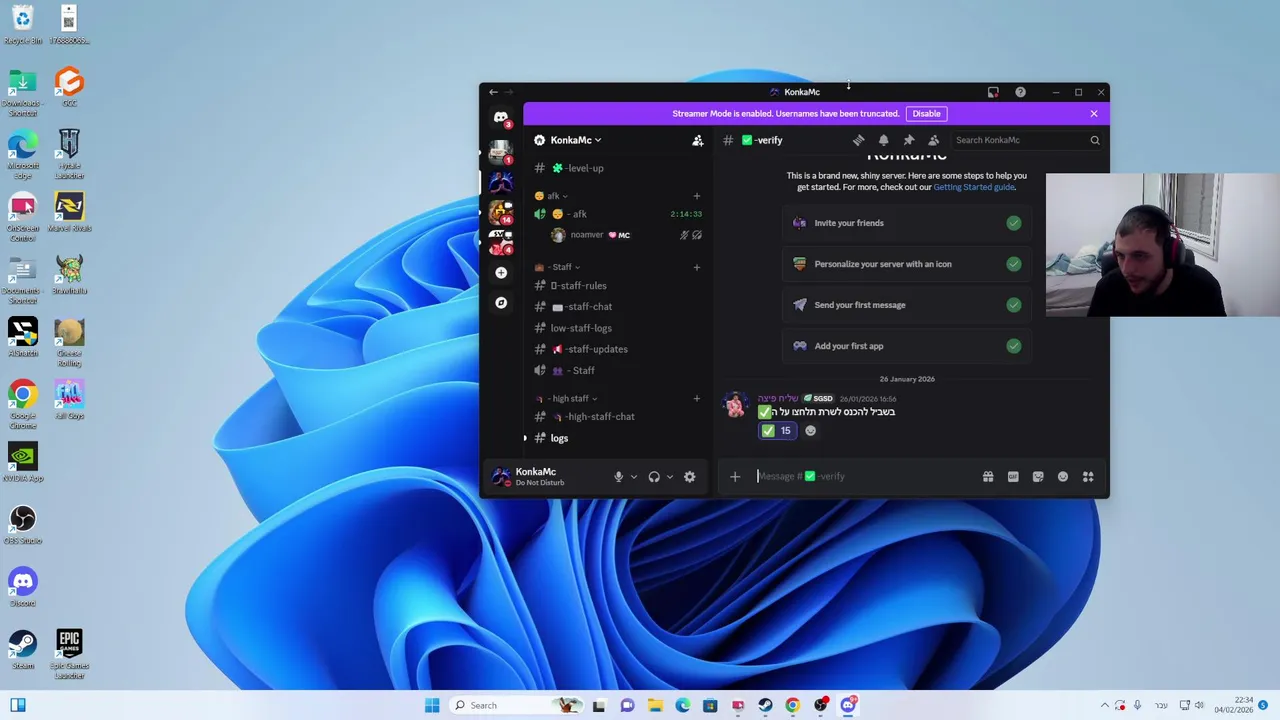Image resolution: width=1280 pixels, height=720 pixels.
Task: Open Getting Started guide link
Action: pyautogui.click(x=974, y=187)
